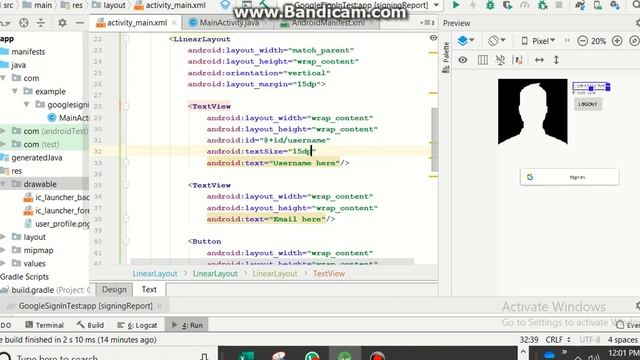This screenshot has width=640, height=360.
Task: Click the grey Stop square icon
Action: [559, 5]
